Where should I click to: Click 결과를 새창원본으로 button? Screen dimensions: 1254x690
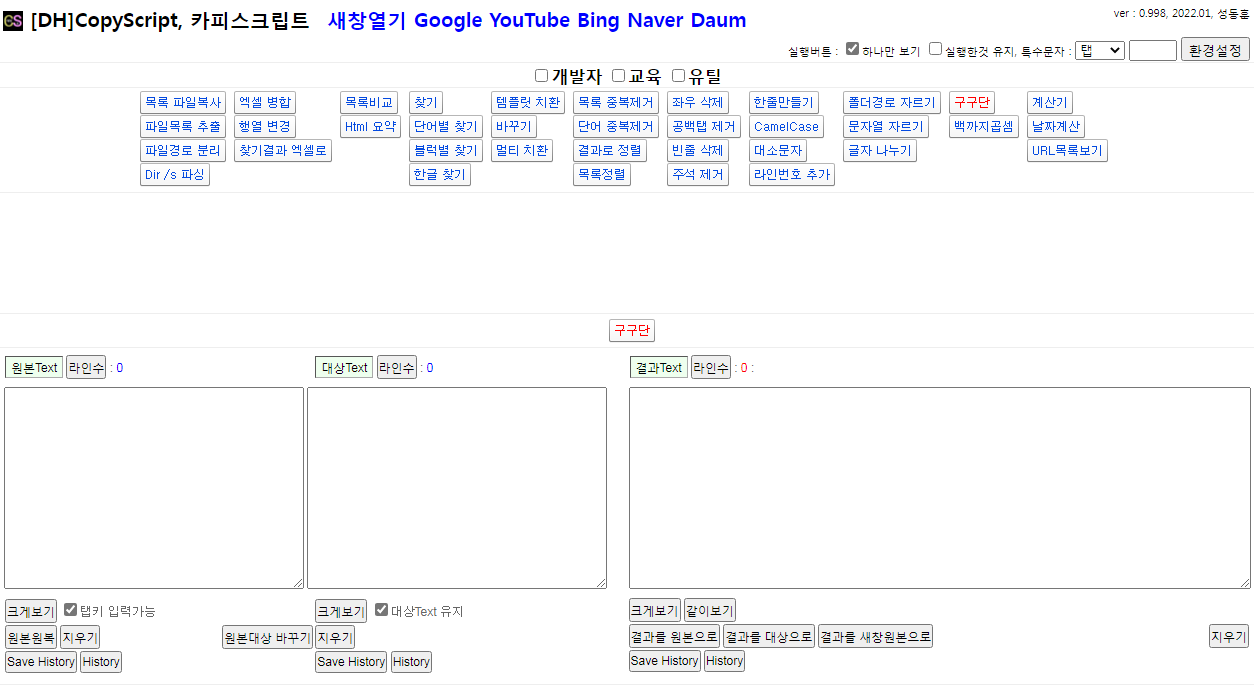pos(875,637)
